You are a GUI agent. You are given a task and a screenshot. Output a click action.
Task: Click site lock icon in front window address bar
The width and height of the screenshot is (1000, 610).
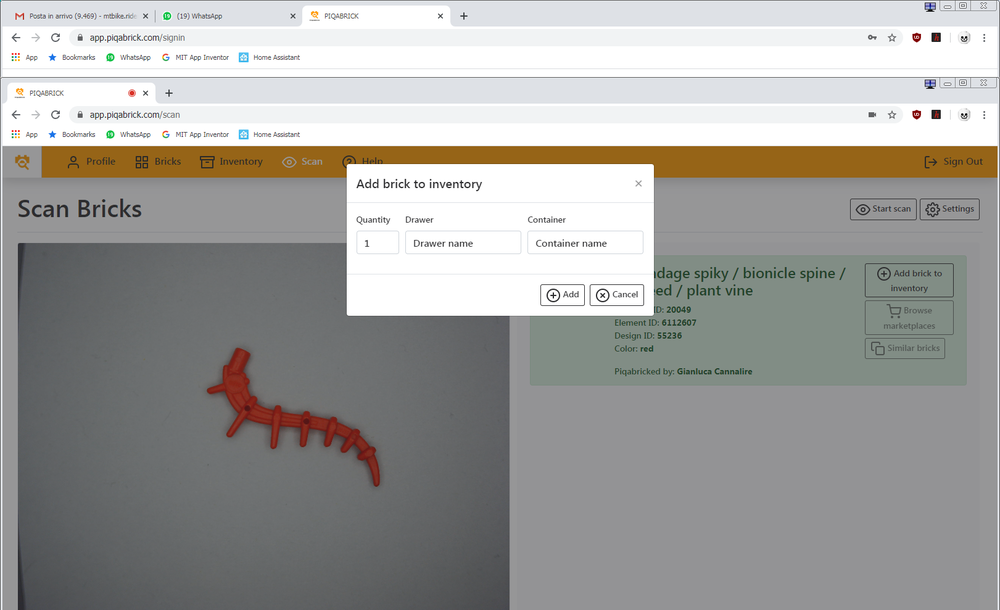point(80,115)
